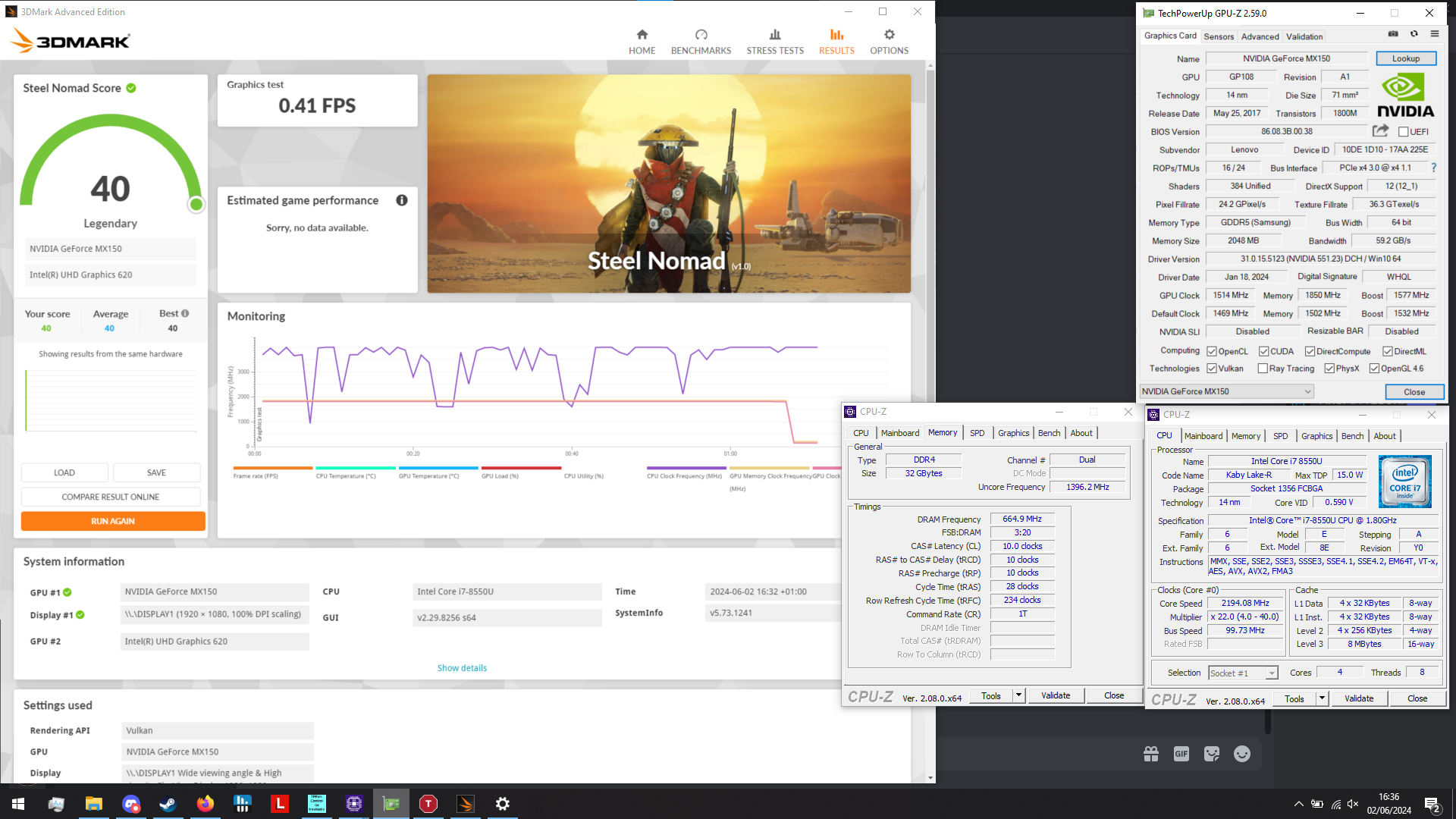
Task: Open Tools dropdown arrow in CPU-Z Memory window
Action: pos(1018,695)
